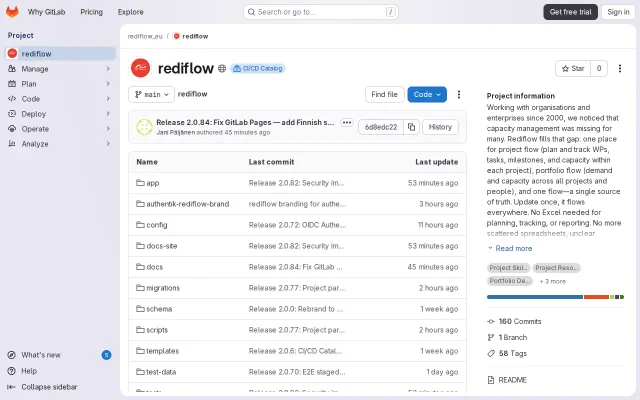Image resolution: width=640 pixels, height=400 pixels.
Task: Click the Operate icon in sidebar
Action: [x=12, y=129]
